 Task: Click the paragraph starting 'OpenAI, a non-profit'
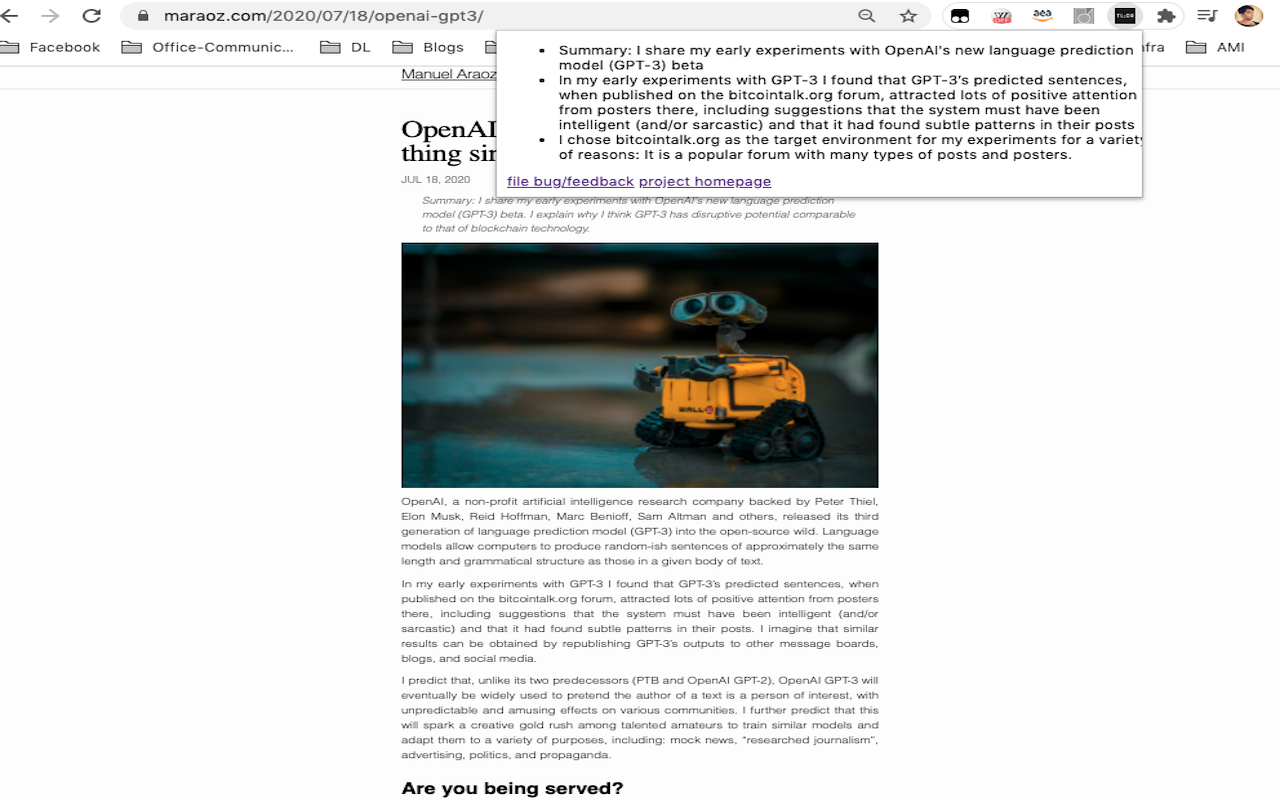click(x=640, y=531)
